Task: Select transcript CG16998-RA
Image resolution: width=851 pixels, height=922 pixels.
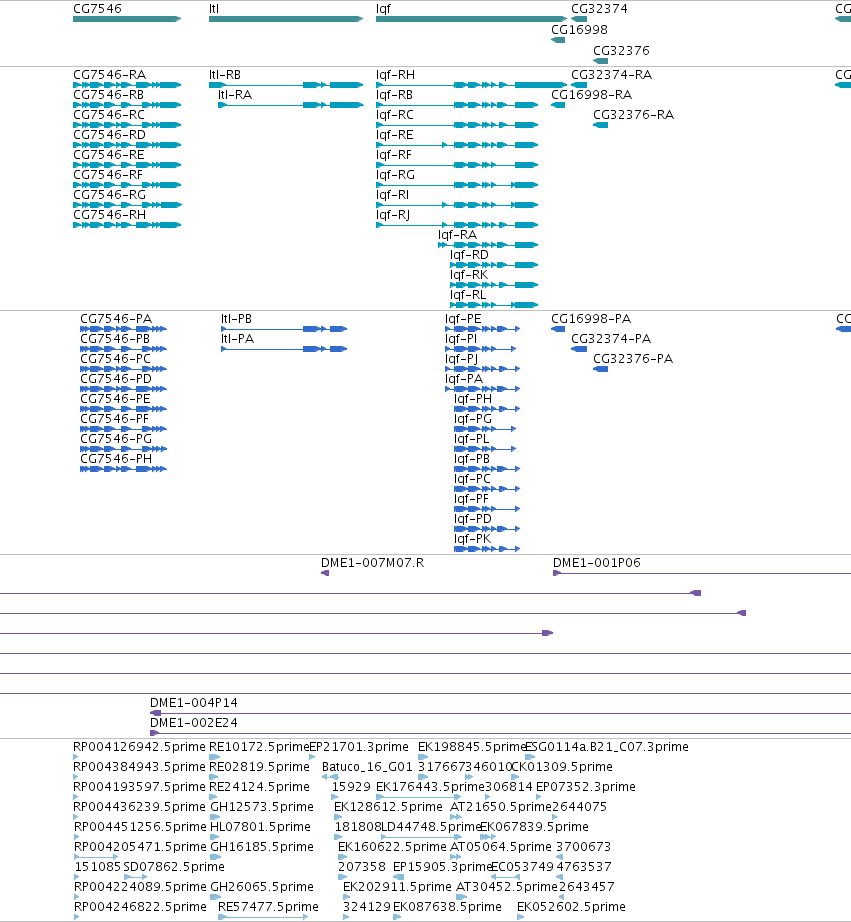Action: click(x=558, y=105)
